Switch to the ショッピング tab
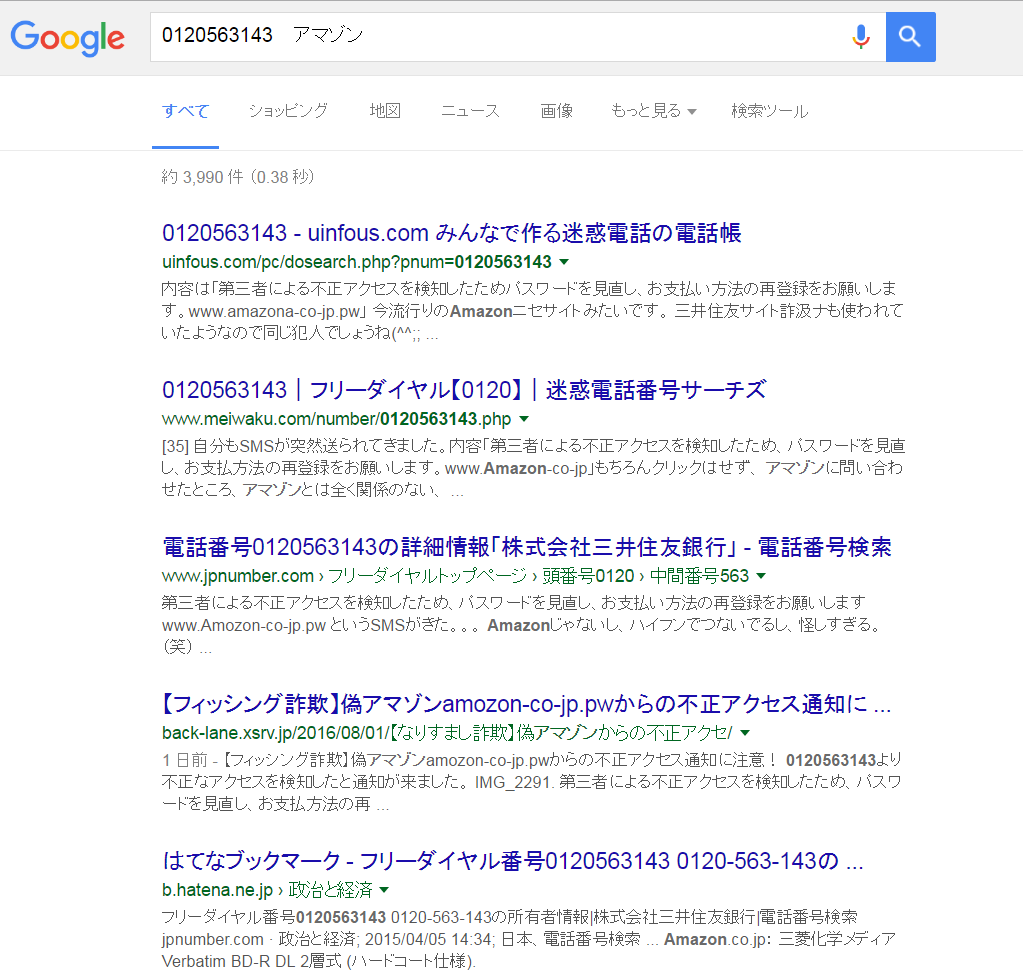 click(288, 111)
